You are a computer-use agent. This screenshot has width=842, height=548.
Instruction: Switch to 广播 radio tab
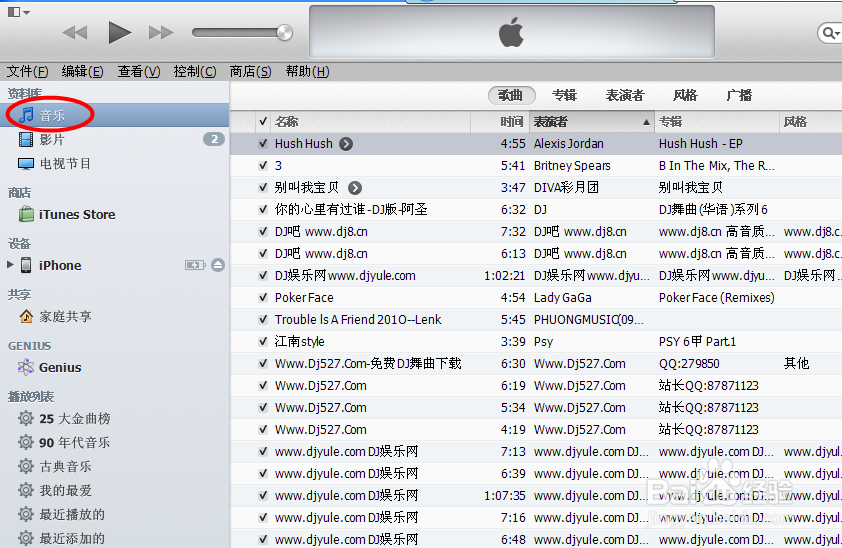point(739,96)
